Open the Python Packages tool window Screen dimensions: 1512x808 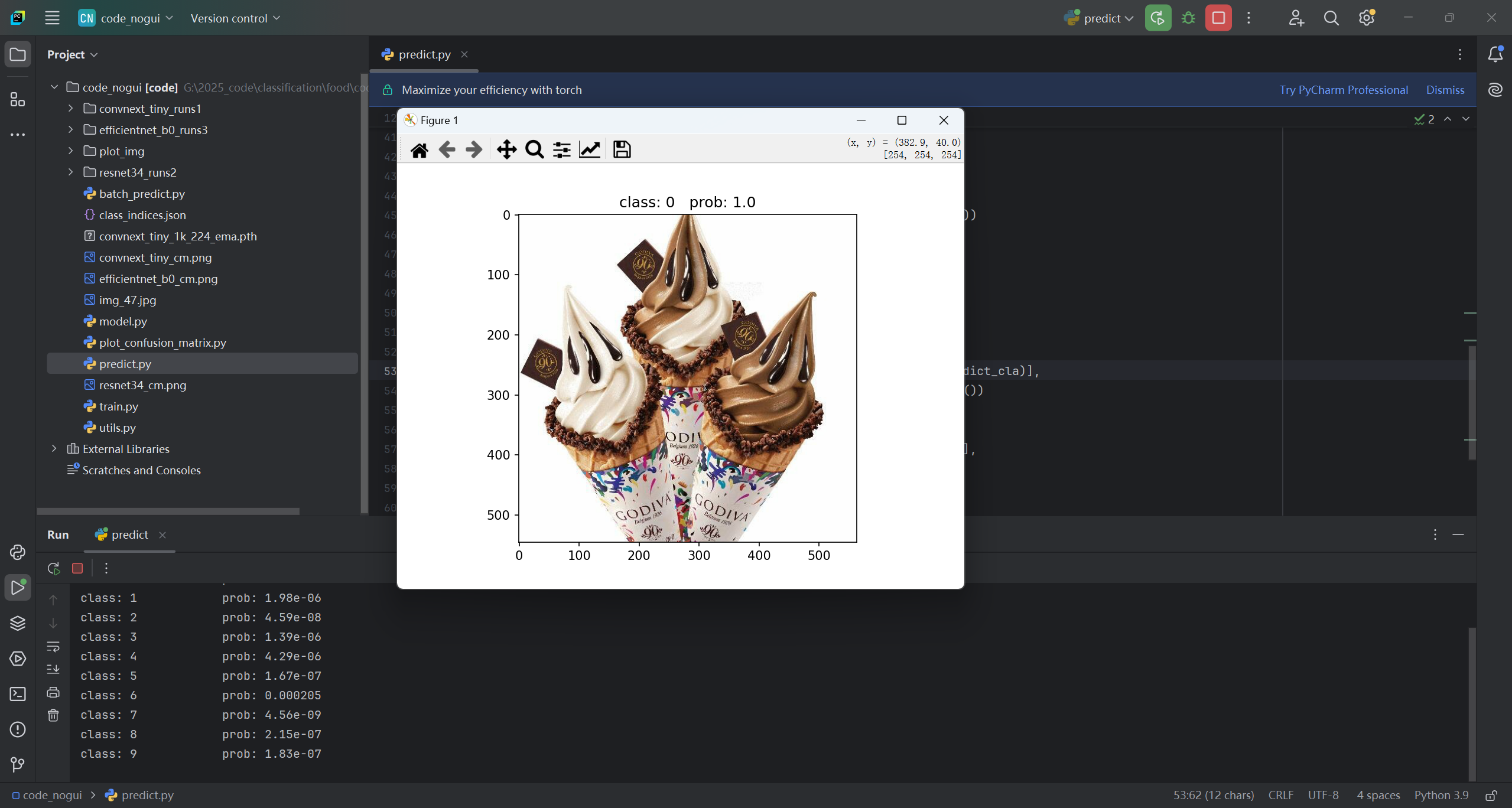[x=18, y=623]
